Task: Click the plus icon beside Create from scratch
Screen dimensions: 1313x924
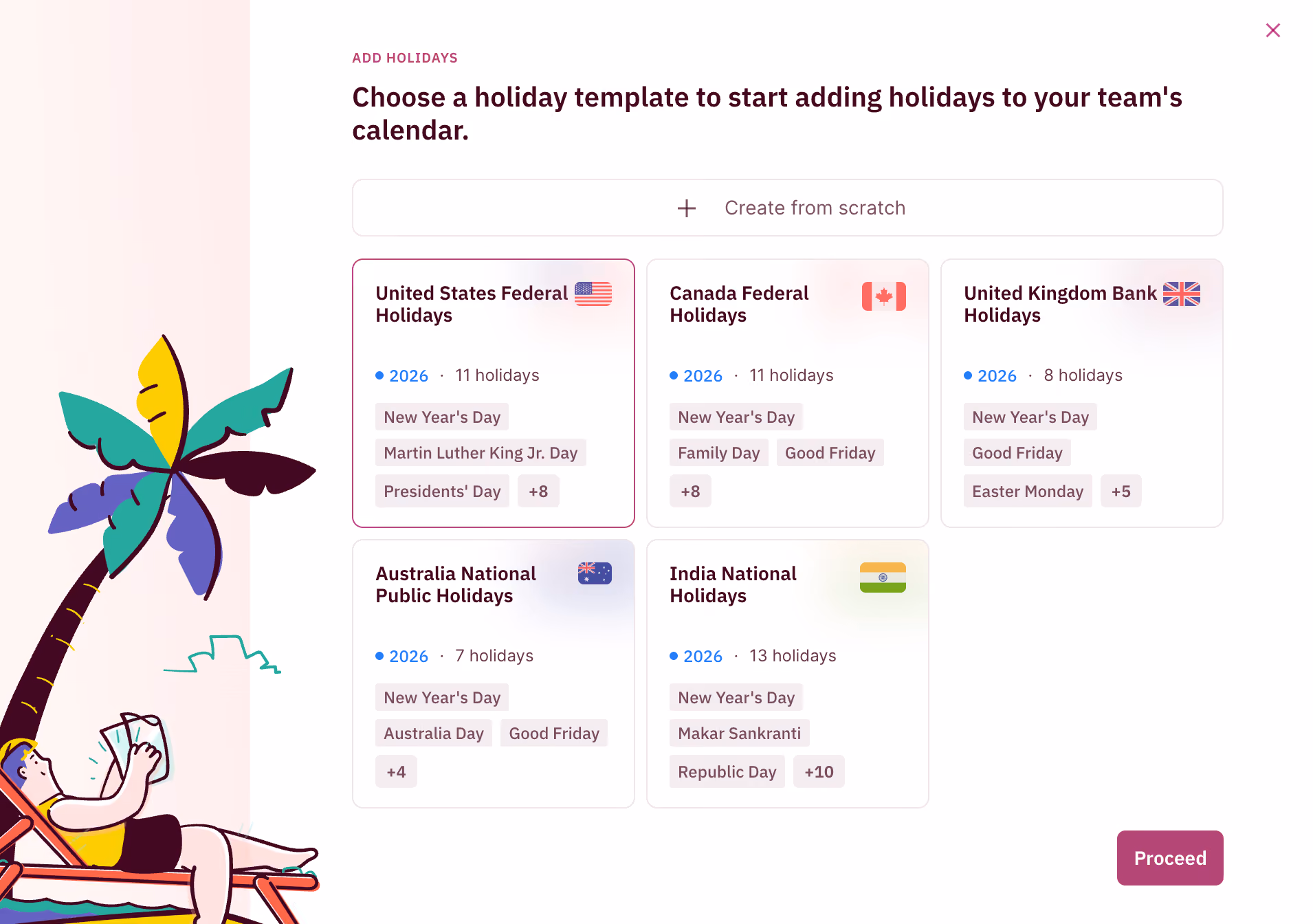Action: 686,208
